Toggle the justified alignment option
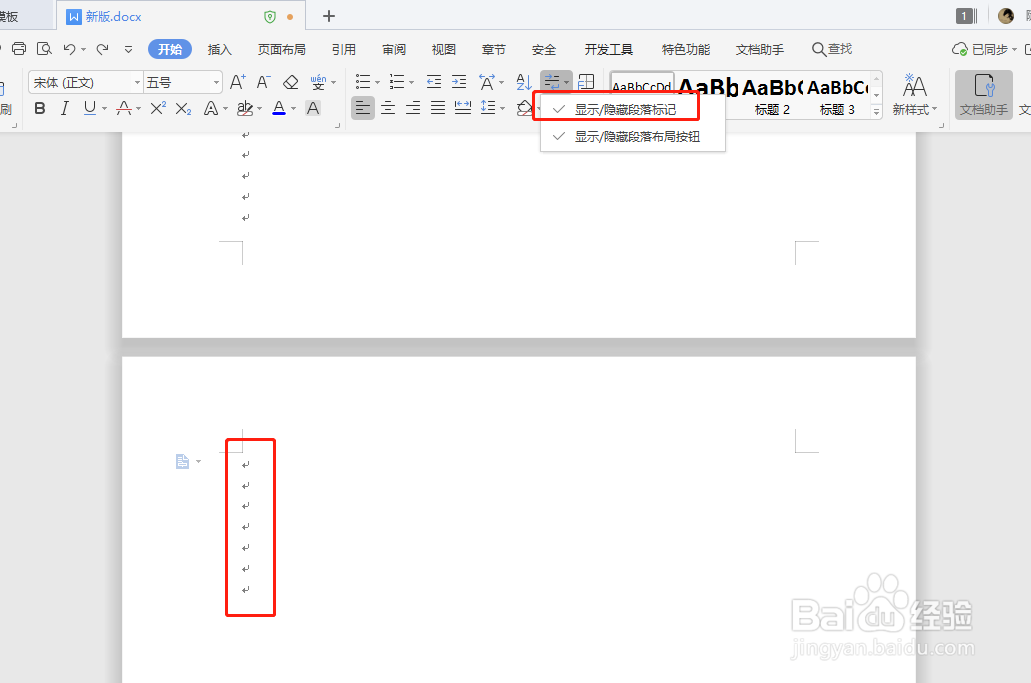Screen dimensions: 1031x683 (436, 108)
